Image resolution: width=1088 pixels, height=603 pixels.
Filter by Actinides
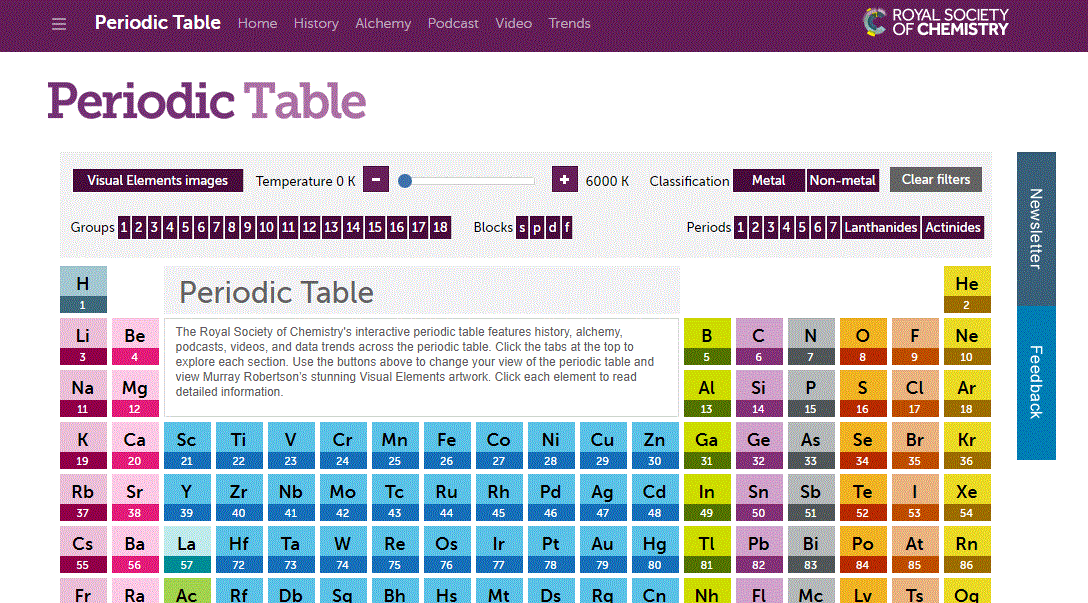click(x=953, y=228)
